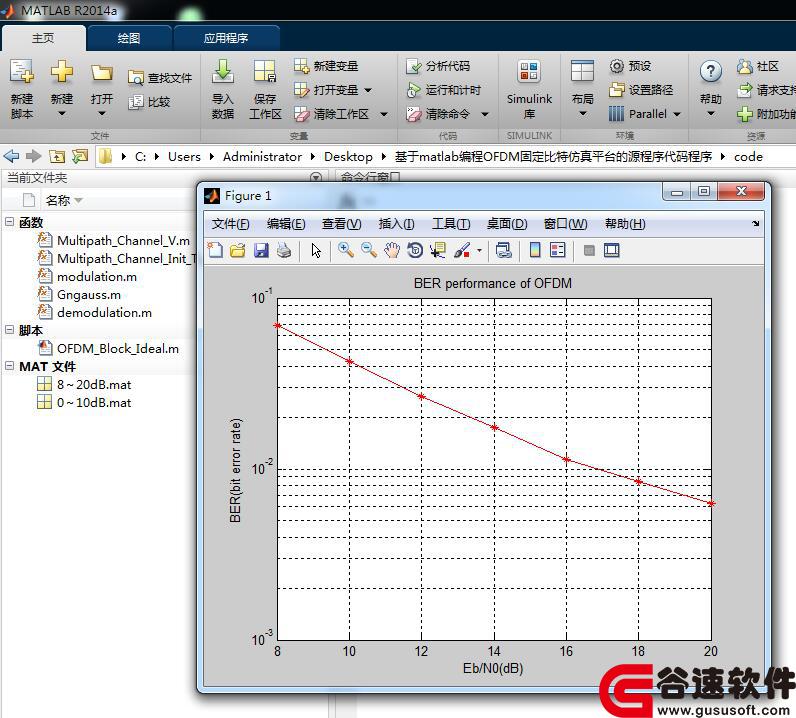Open the Layout (布局) dropdown arrow
Image resolution: width=796 pixels, height=718 pixels.
click(x=582, y=114)
